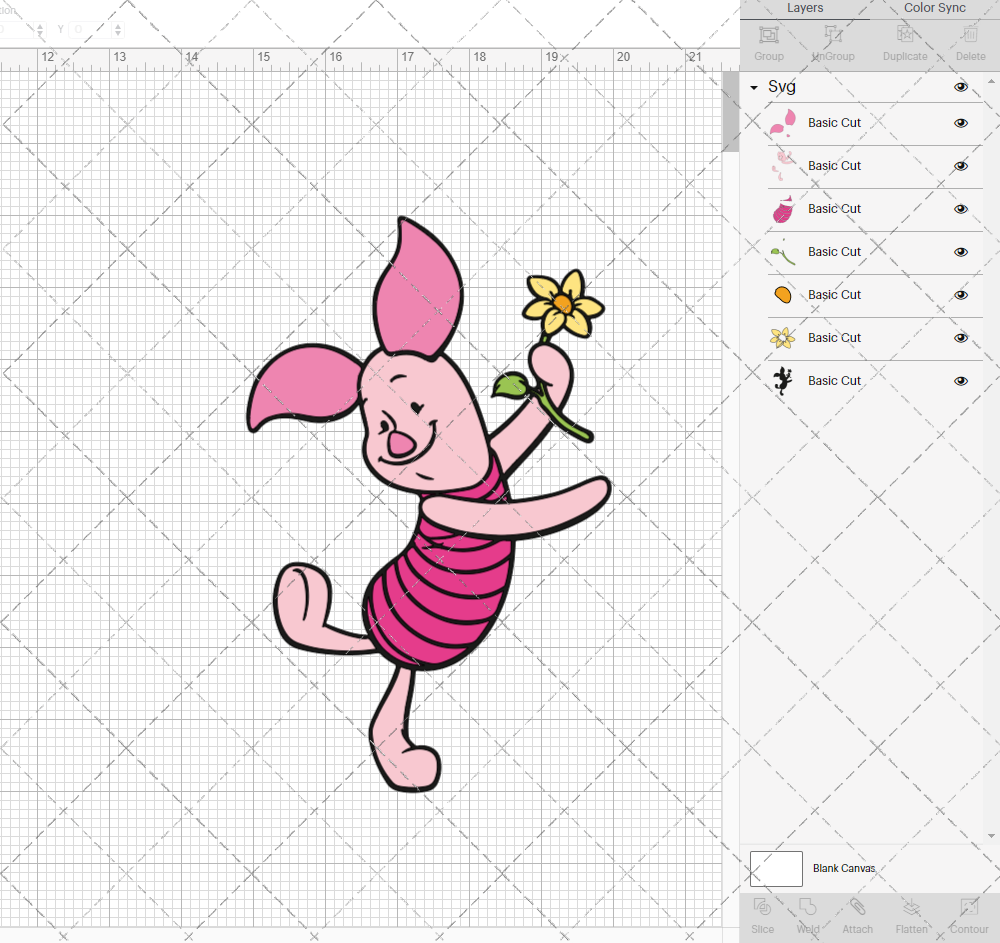Hide the yellow flower petals layer
The image size is (1000, 943).
(x=960, y=338)
